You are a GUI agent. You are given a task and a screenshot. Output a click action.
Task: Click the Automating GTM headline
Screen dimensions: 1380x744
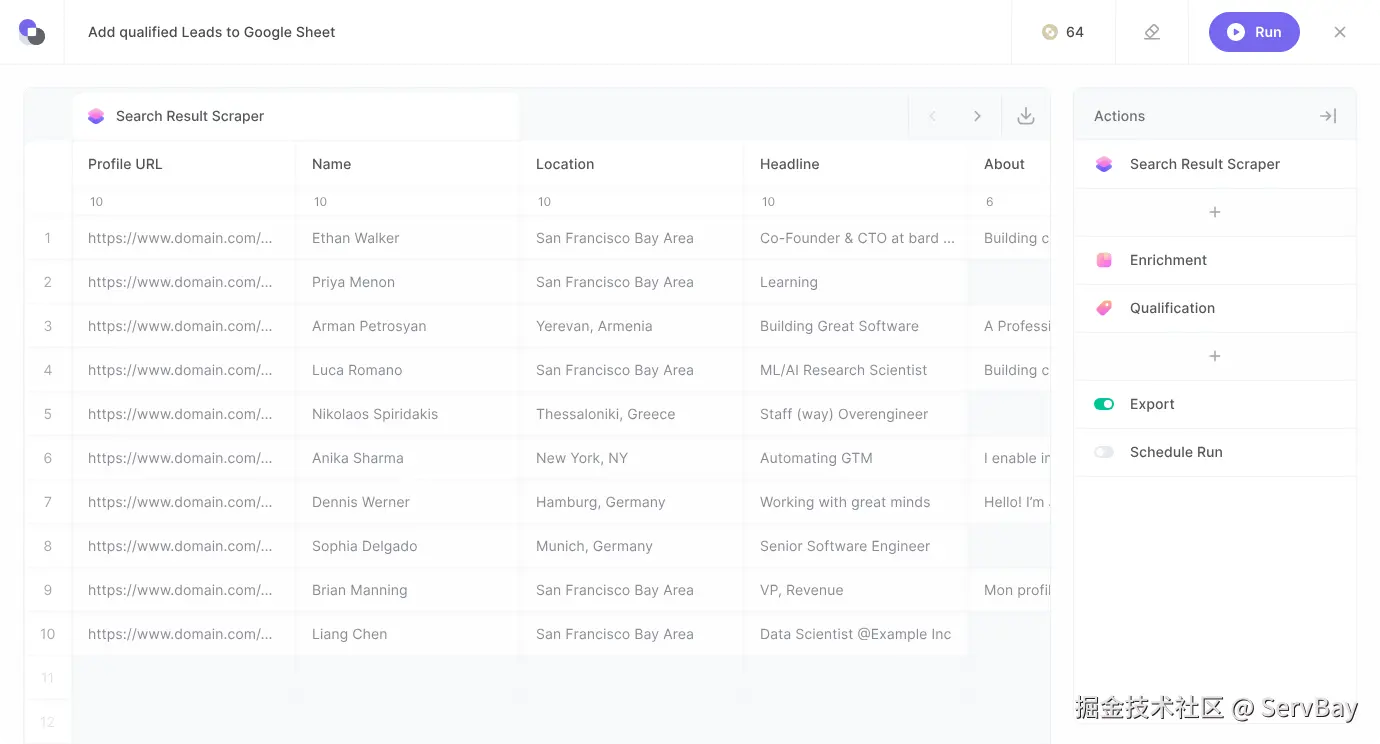pyautogui.click(x=856, y=458)
